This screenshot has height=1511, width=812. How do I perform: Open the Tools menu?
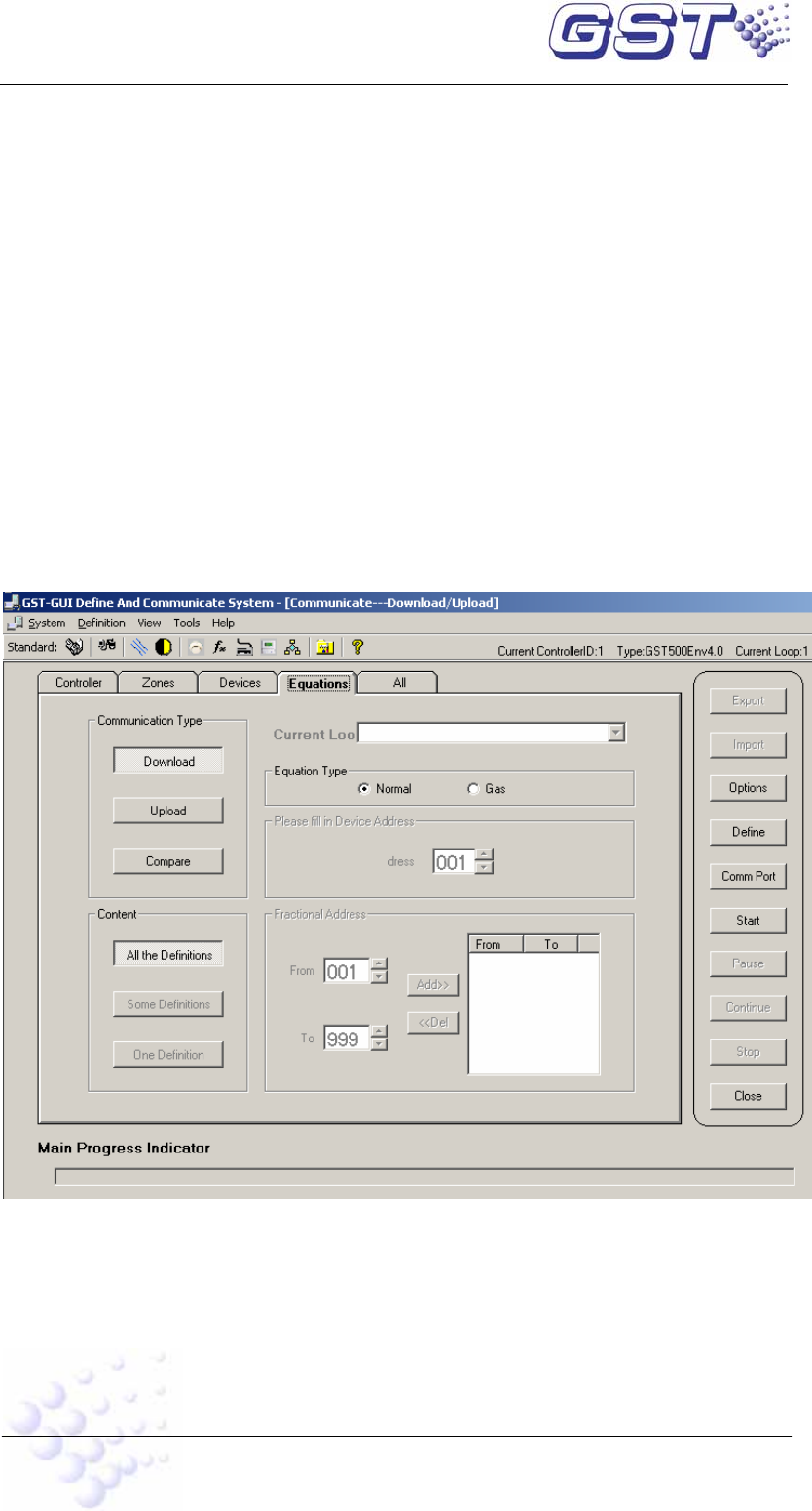click(x=187, y=623)
